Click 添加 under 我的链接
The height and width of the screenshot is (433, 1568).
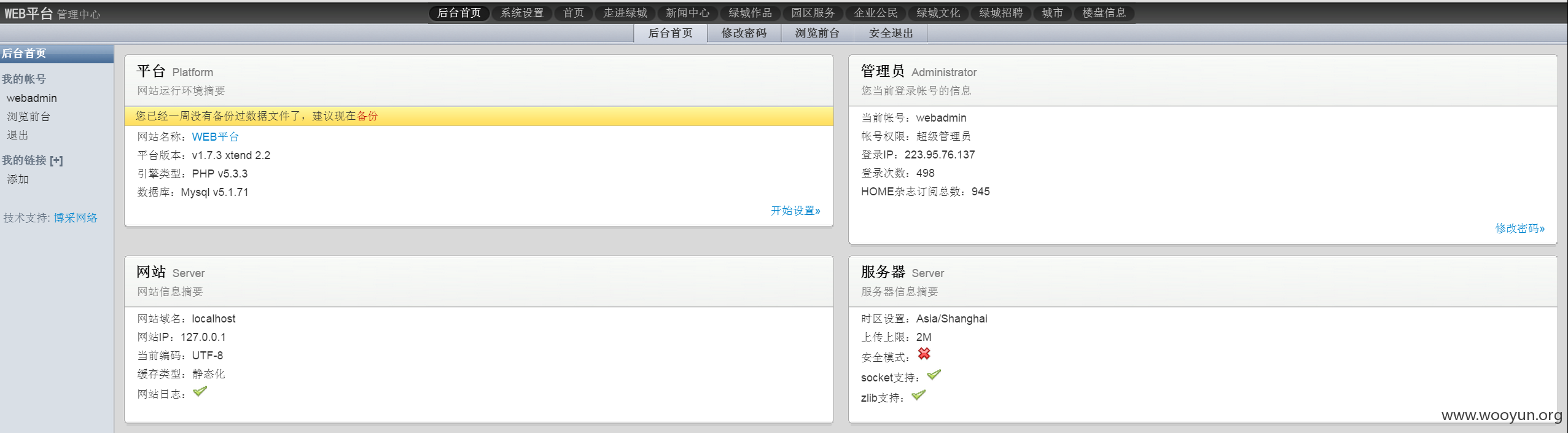pos(17,179)
